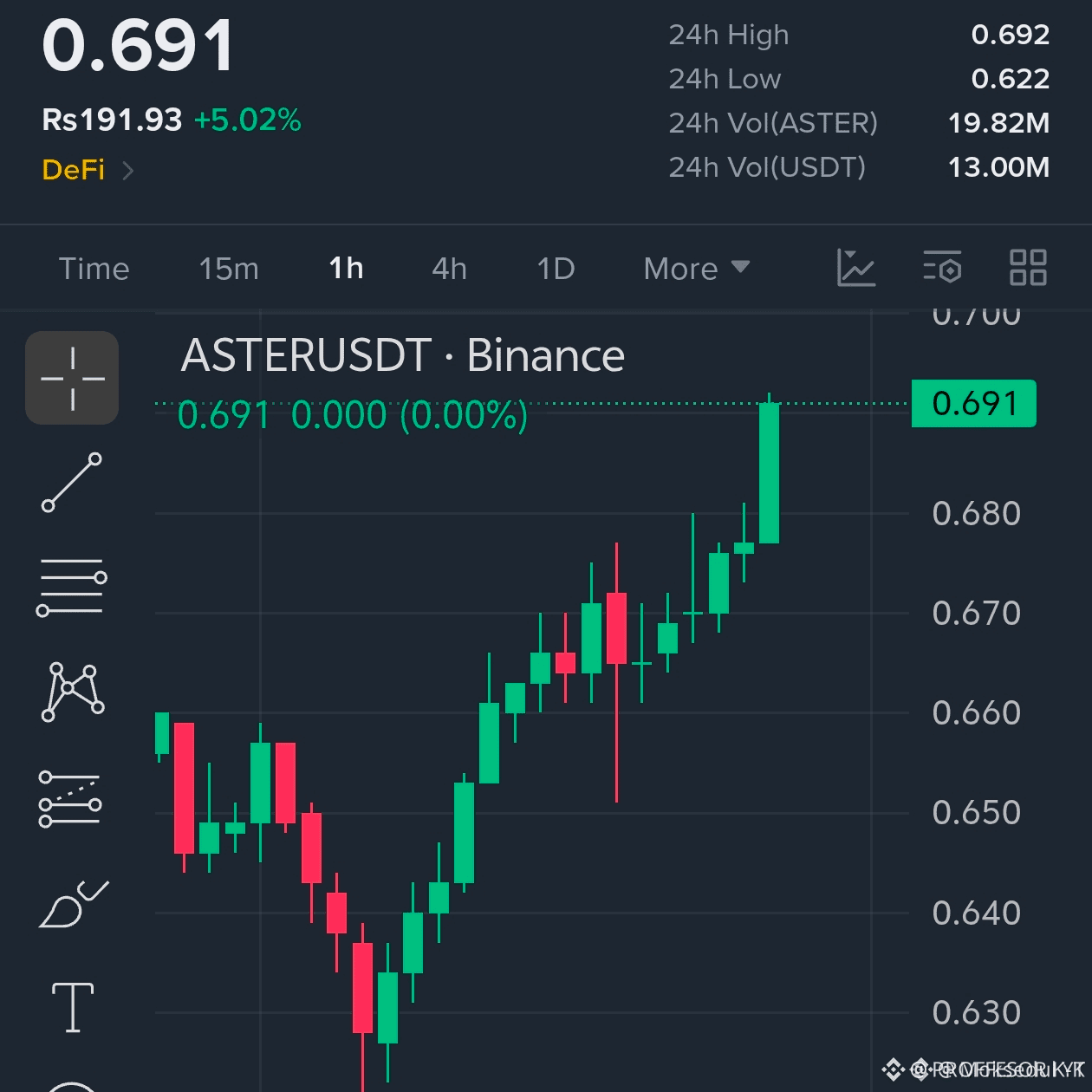This screenshot has width=1092, height=1092.
Task: Click the +5.02% change text
Action: (x=248, y=120)
